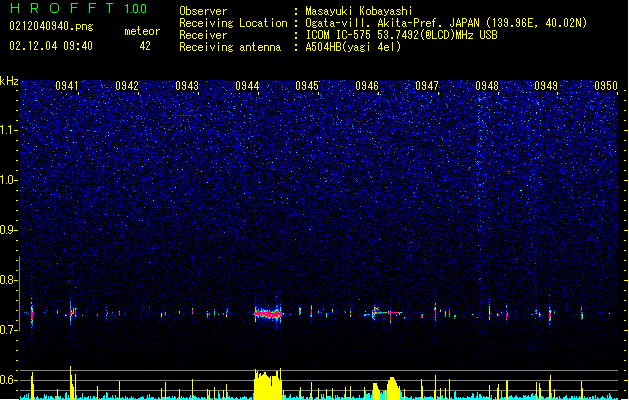Viewport: 629px width, 400px height.
Task: Click the 1.1 kHz frequency axis label
Action: [x=8, y=130]
